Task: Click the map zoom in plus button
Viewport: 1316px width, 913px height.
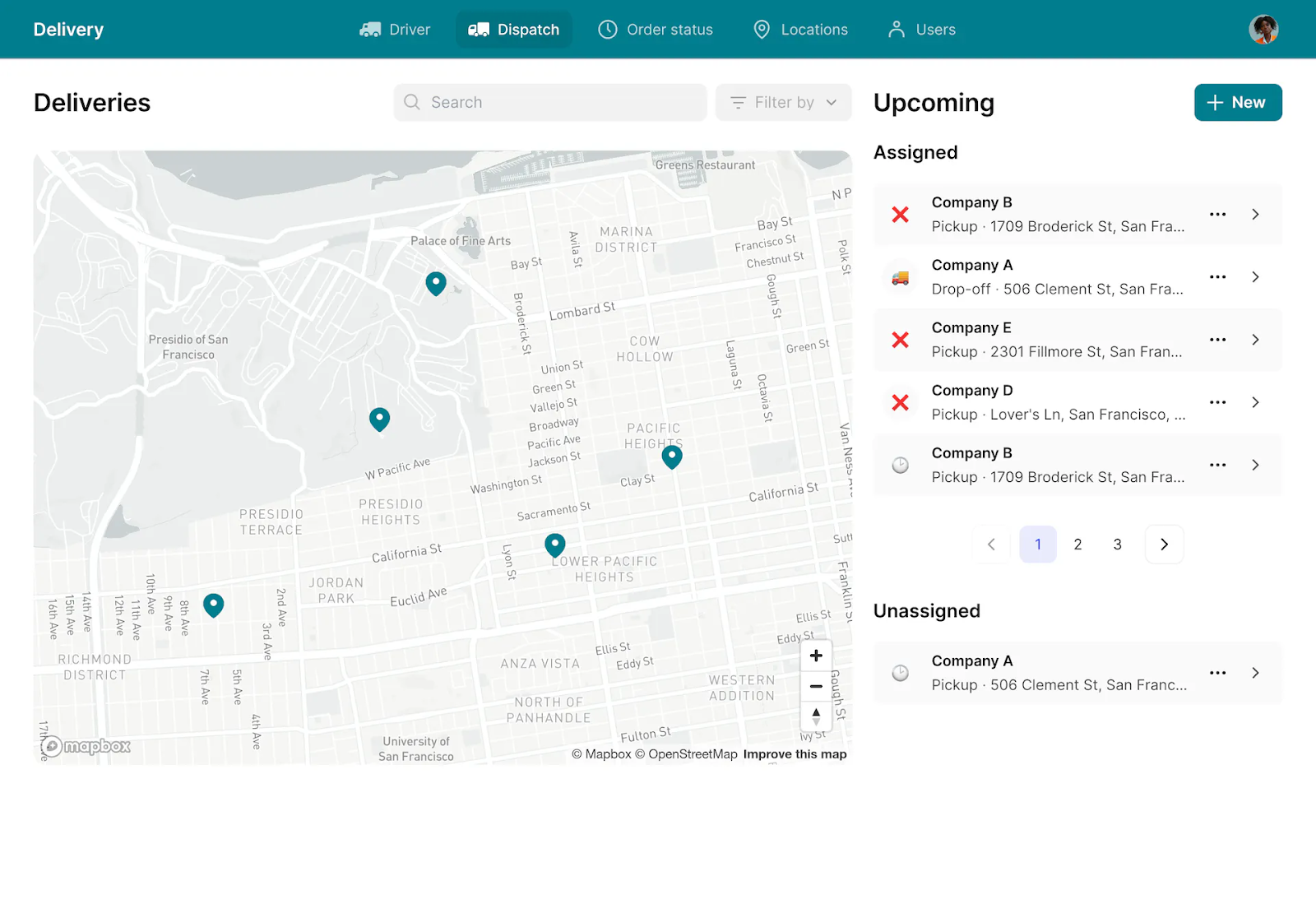Action: click(815, 656)
